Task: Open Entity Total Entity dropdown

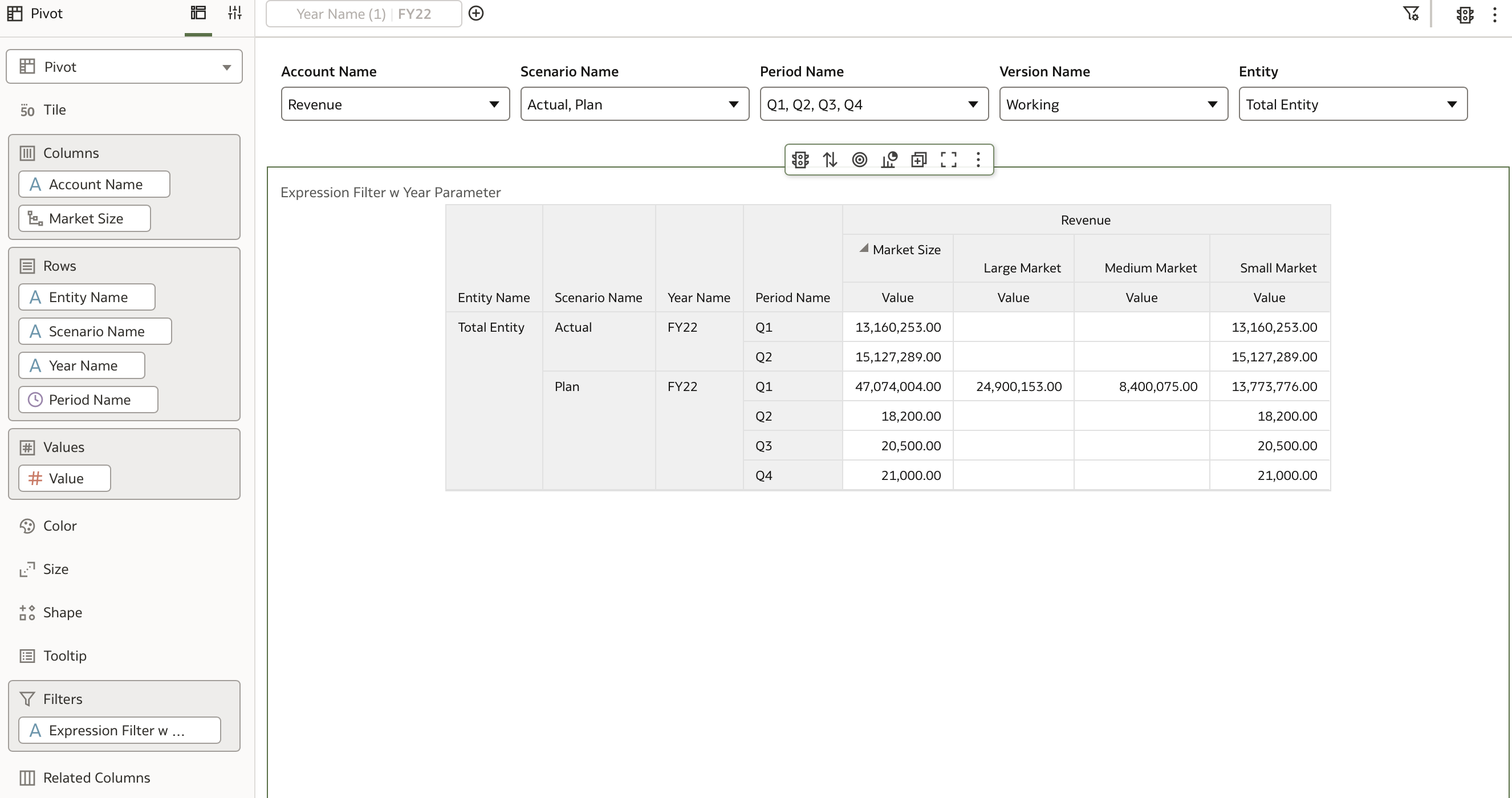Action: point(1353,104)
